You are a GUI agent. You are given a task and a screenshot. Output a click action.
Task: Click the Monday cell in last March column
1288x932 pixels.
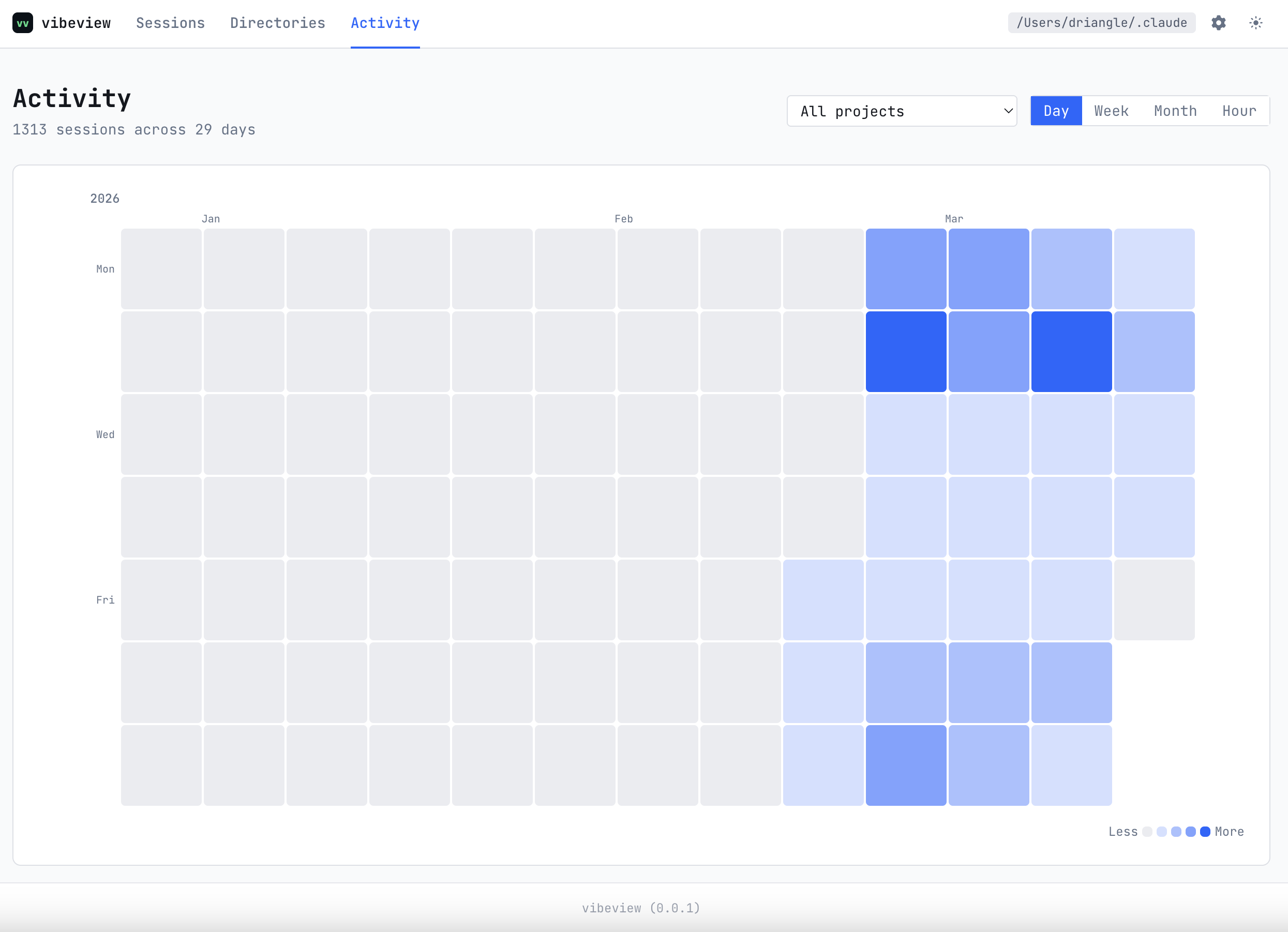click(x=1154, y=268)
